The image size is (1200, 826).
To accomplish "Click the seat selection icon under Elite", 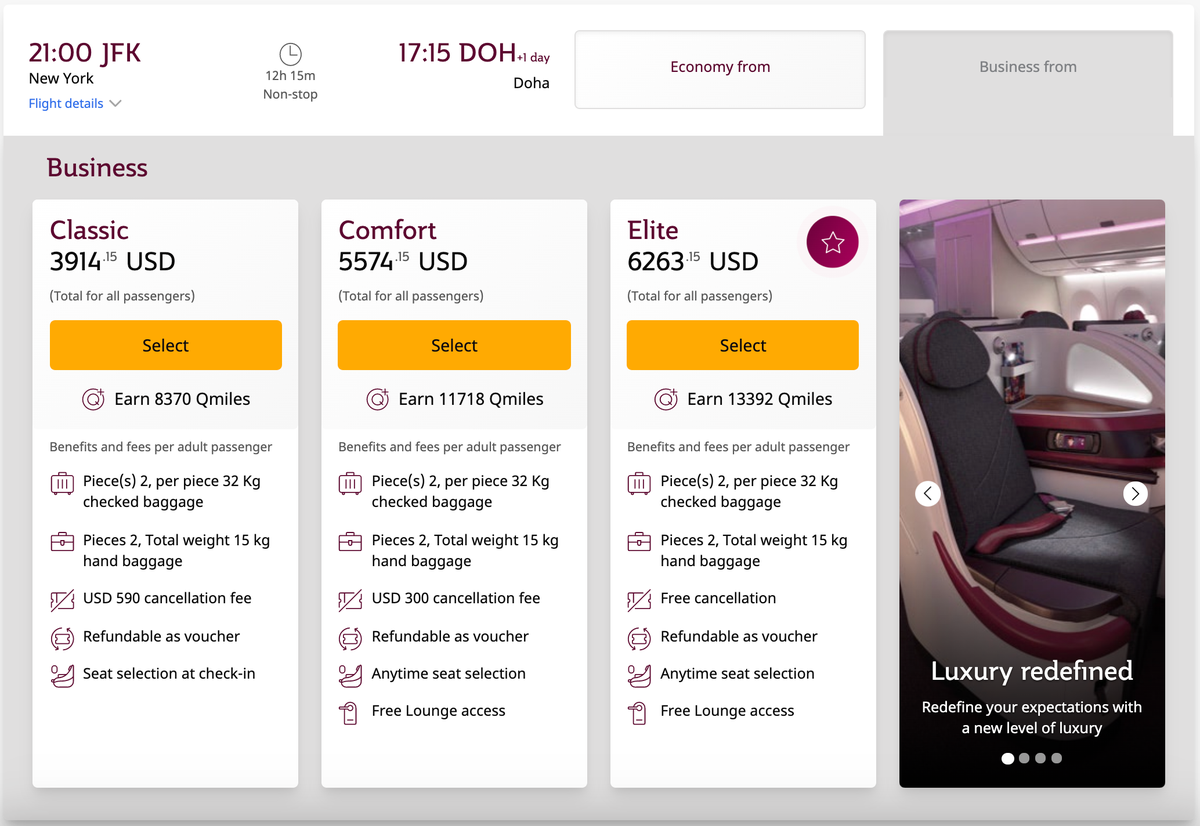I will point(638,673).
